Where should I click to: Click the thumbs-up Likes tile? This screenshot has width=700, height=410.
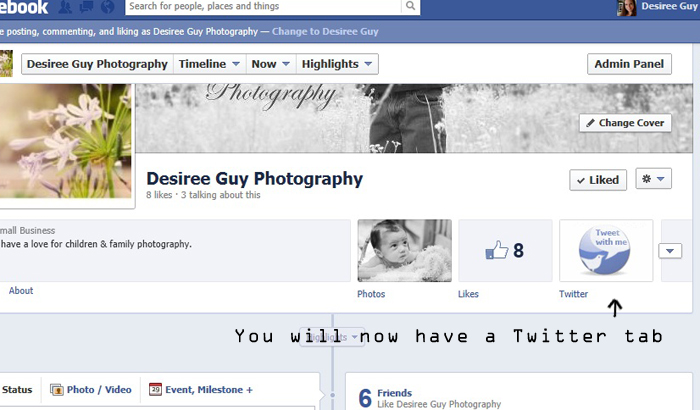pos(505,251)
